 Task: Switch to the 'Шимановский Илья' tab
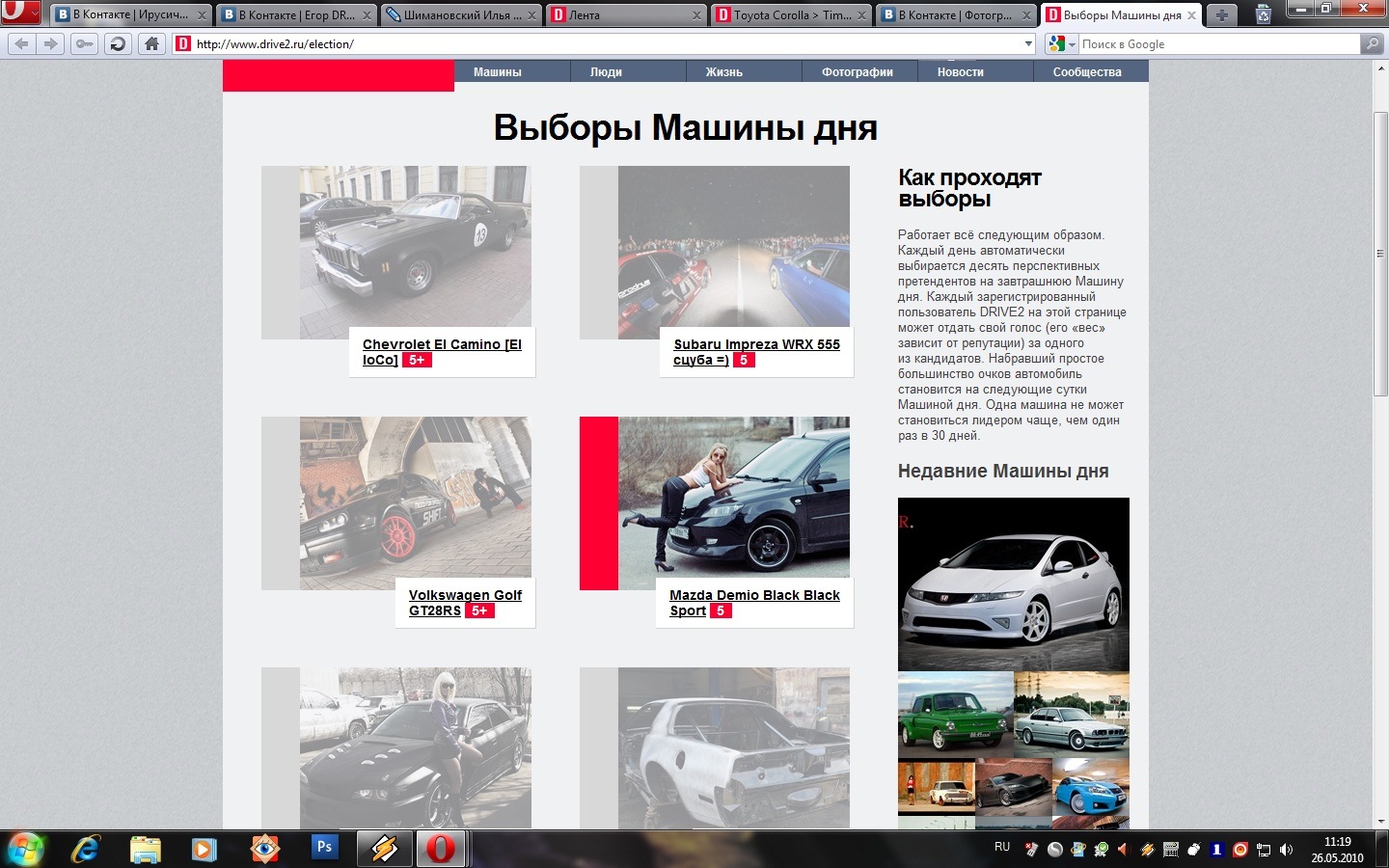[462, 15]
